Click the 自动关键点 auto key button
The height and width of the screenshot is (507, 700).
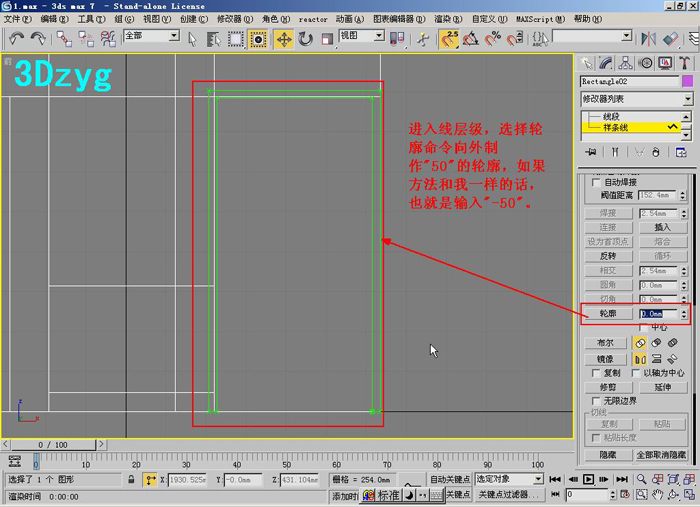click(450, 479)
